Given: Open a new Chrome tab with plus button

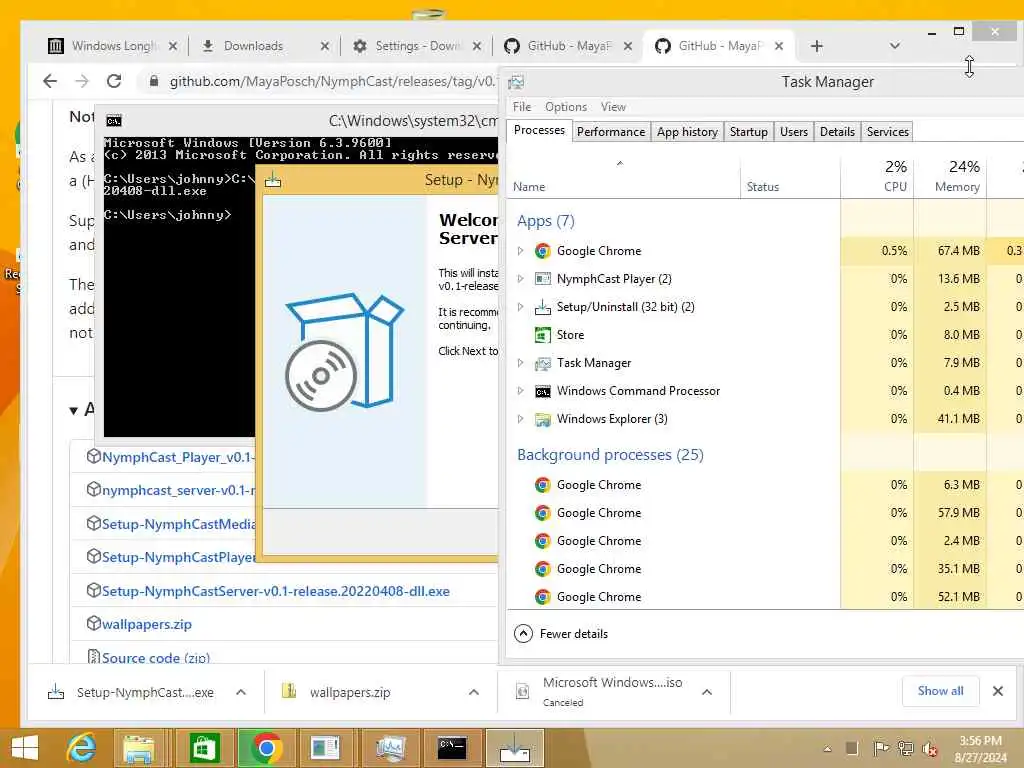Looking at the screenshot, I should click(816, 46).
